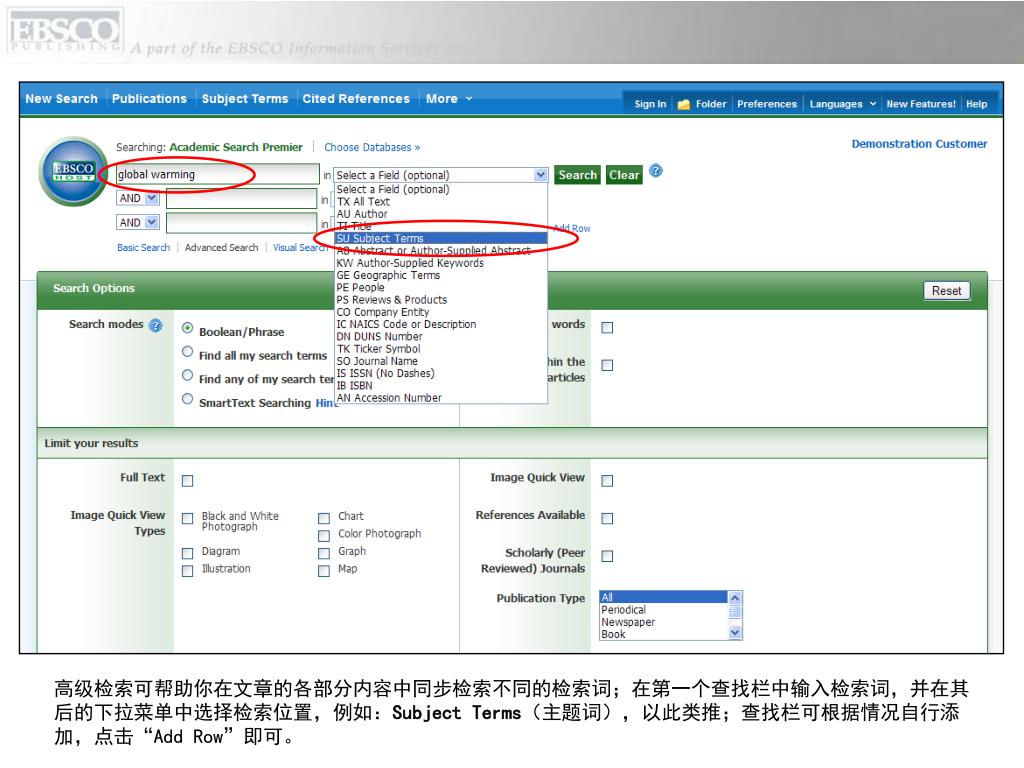The image size is (1024, 768).
Task: Click SmartText Searching Hint link
Action: coord(327,403)
